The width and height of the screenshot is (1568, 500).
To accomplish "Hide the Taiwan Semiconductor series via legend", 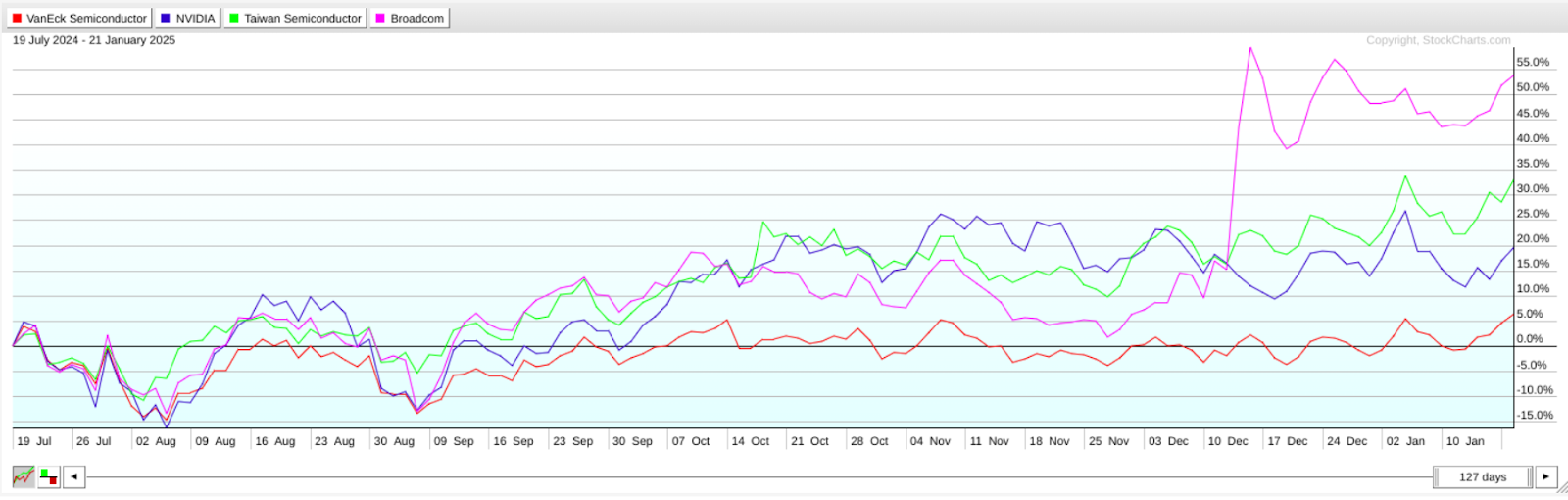I will coord(295,19).
